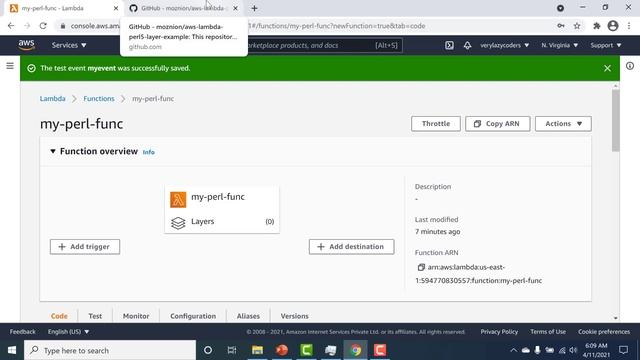Switch to the my-perl-func Lambda browser tab
Image resolution: width=640 pixels, height=360 pixels.
point(63,8)
